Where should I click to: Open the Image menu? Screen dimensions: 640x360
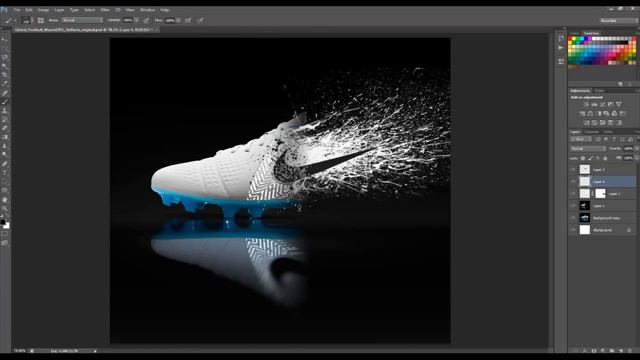[43, 10]
